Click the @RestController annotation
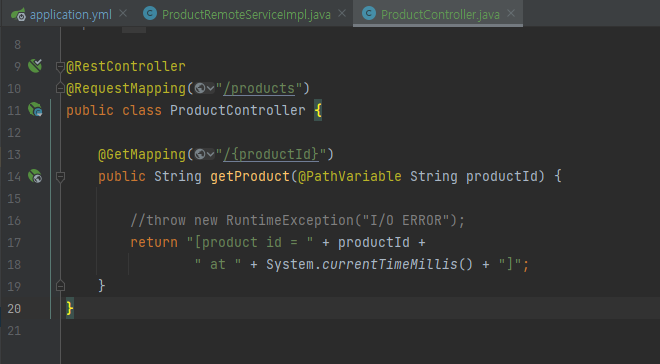 pos(126,66)
